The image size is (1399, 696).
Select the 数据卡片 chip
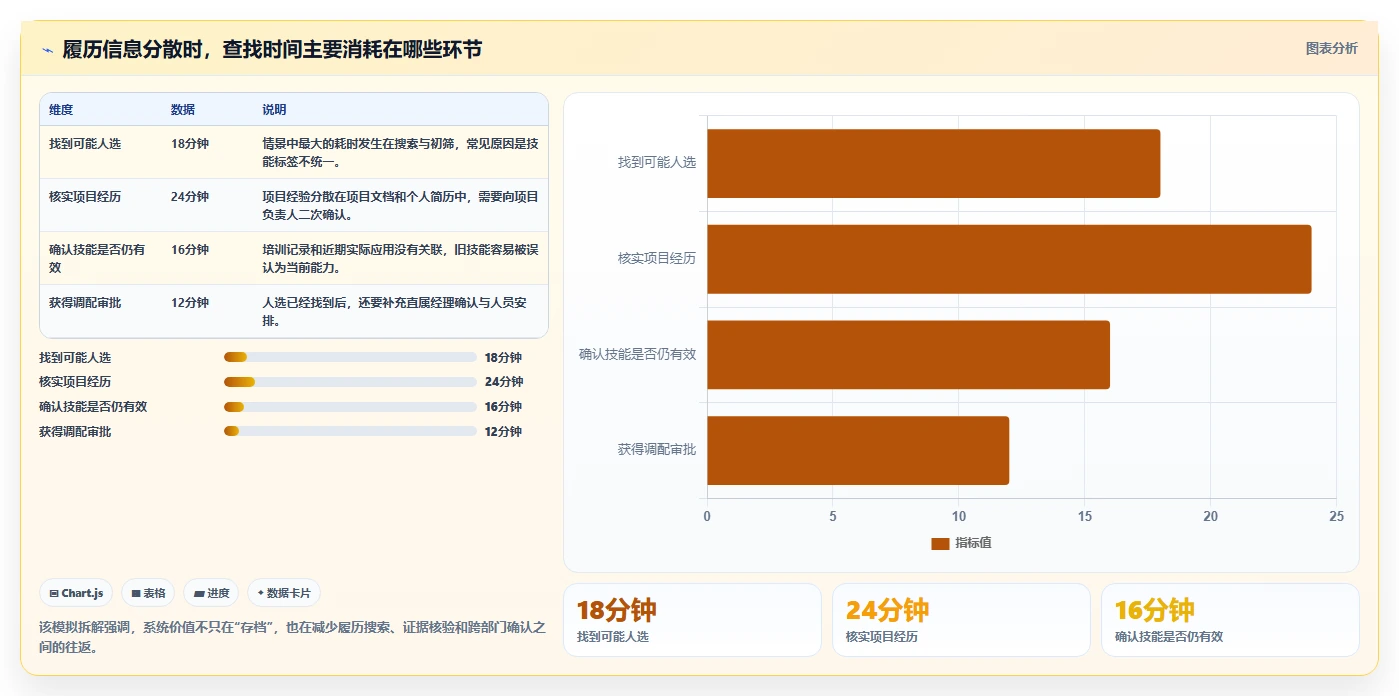[x=284, y=593]
